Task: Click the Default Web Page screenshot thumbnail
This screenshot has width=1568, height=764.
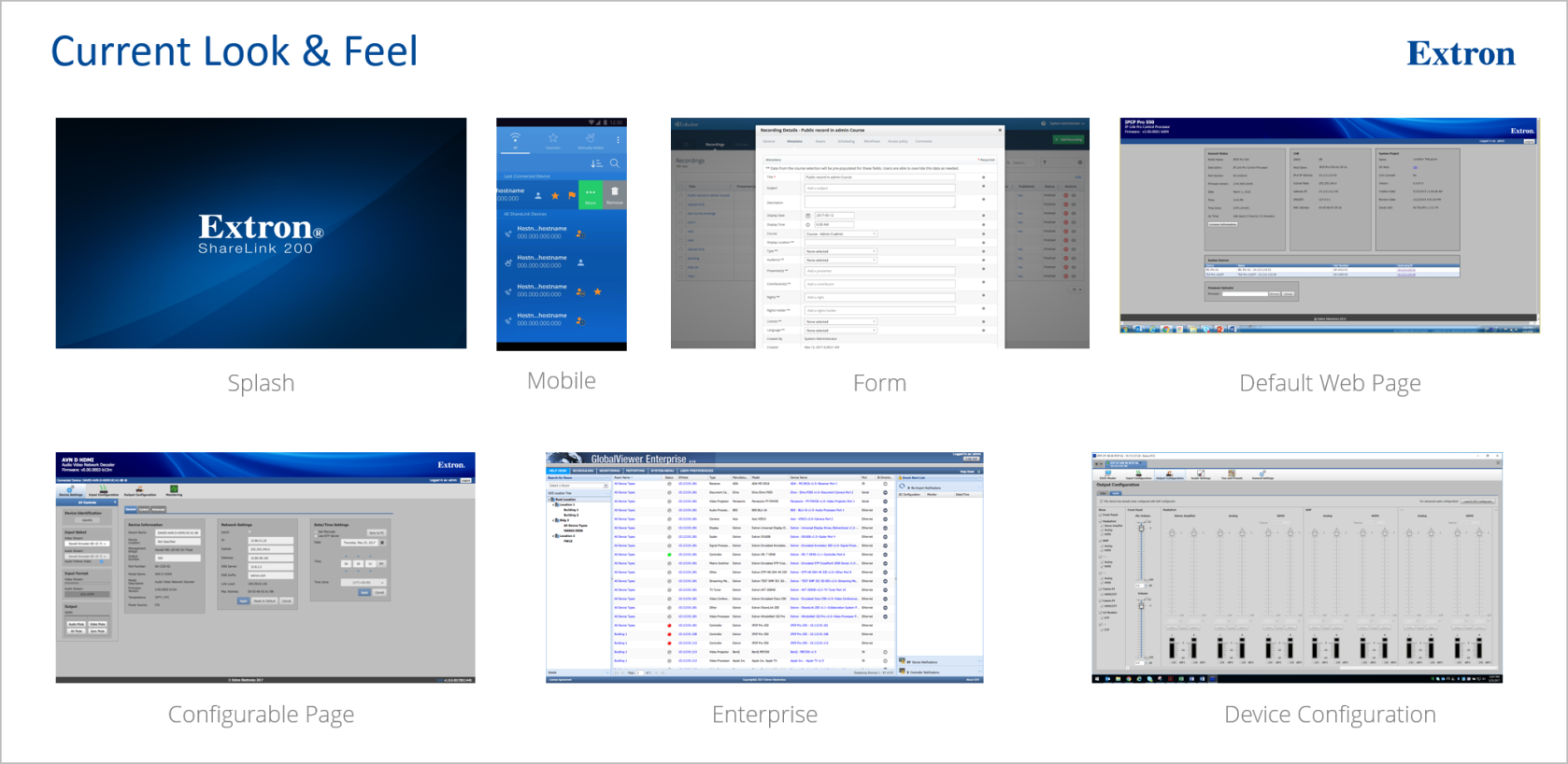Action: (1330, 225)
